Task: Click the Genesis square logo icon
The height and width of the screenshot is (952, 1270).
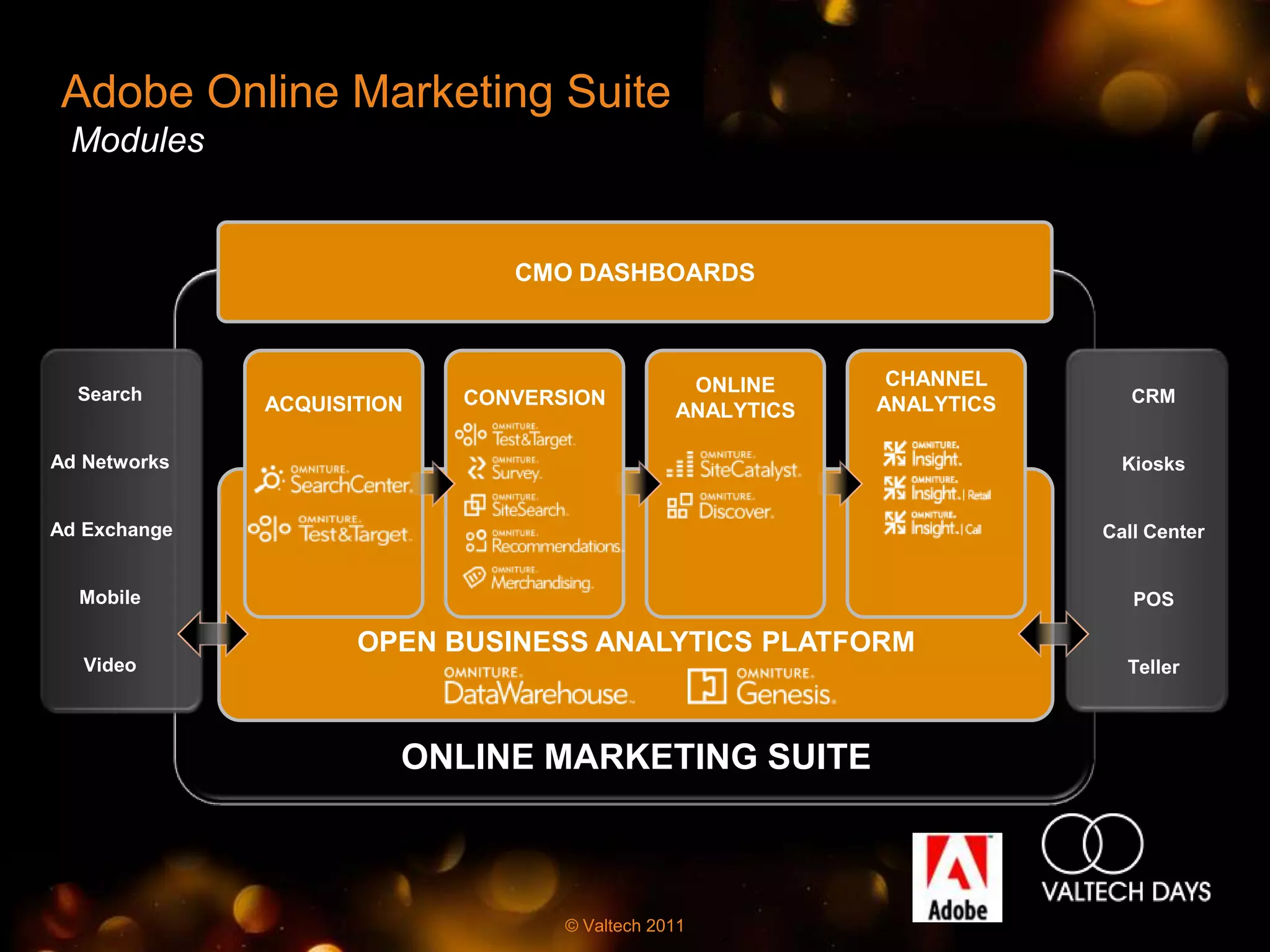Action: [x=707, y=686]
